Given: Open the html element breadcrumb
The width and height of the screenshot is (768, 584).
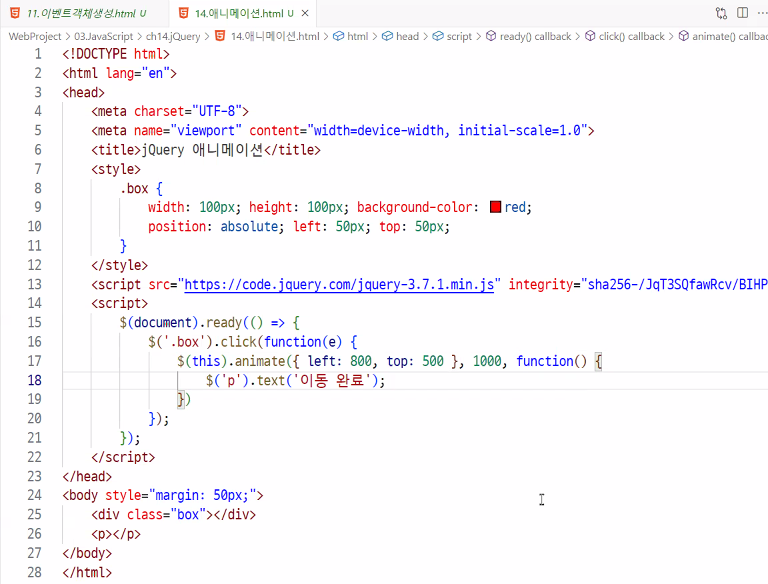Looking at the screenshot, I should pyautogui.click(x=358, y=36).
